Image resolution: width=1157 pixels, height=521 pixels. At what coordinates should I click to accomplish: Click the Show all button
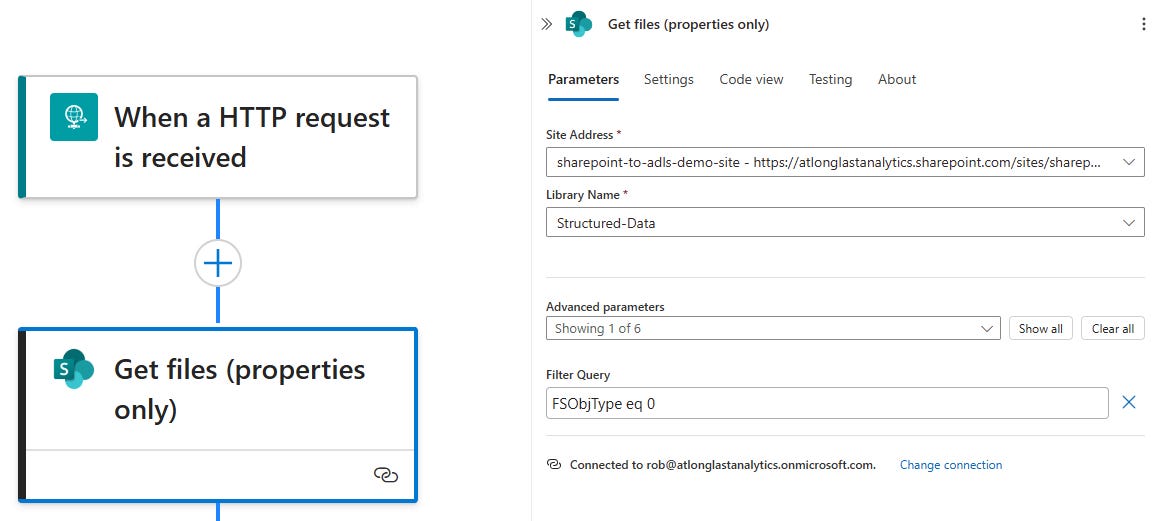[1040, 328]
